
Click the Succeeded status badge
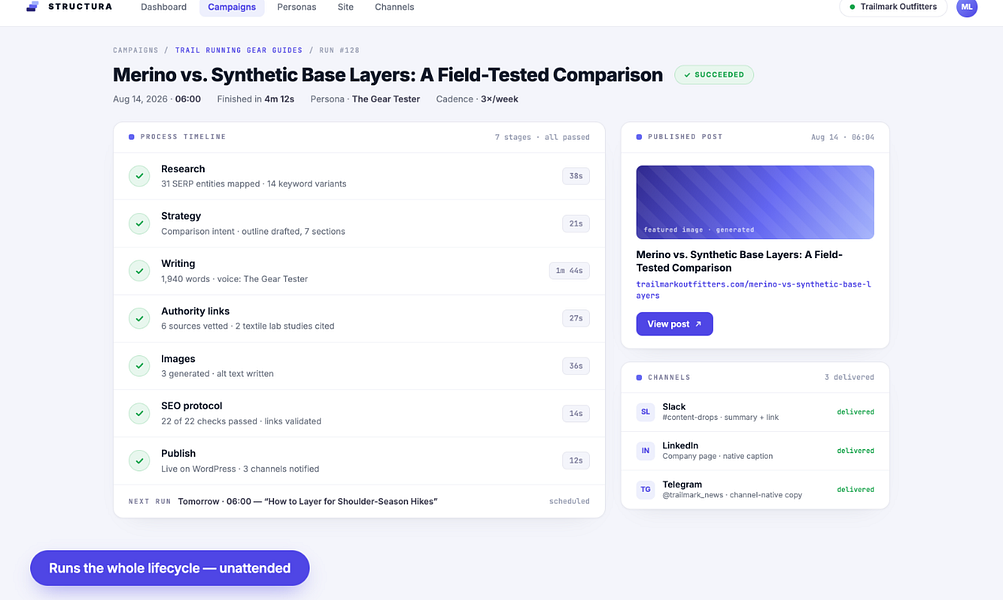point(714,75)
